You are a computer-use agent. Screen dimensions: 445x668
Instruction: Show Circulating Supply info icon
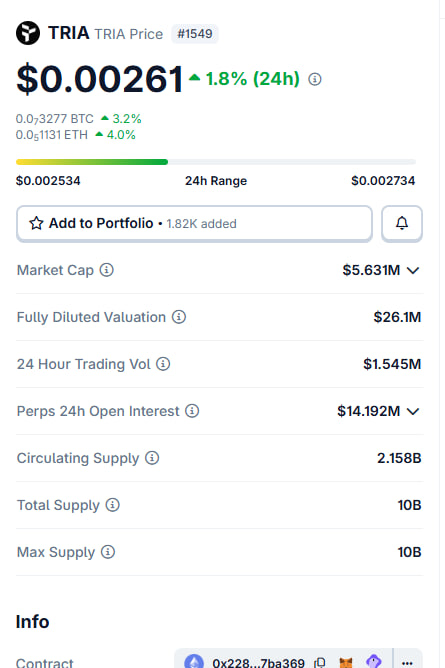[152, 458]
